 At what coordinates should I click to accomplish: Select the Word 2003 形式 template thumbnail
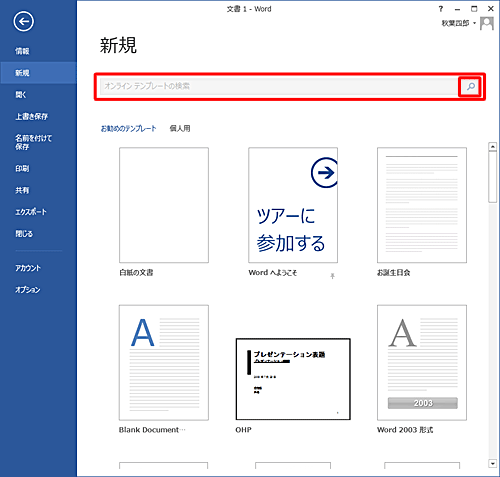[422, 362]
